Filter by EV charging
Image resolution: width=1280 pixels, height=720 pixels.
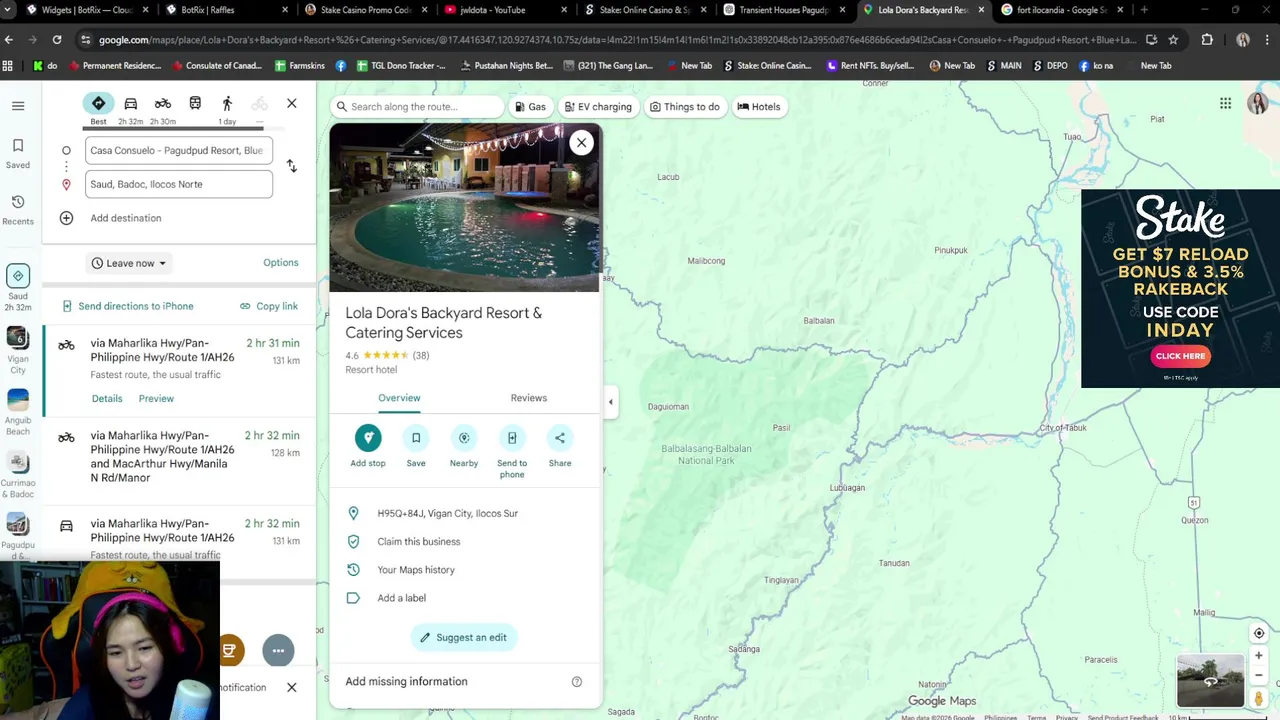(x=598, y=107)
